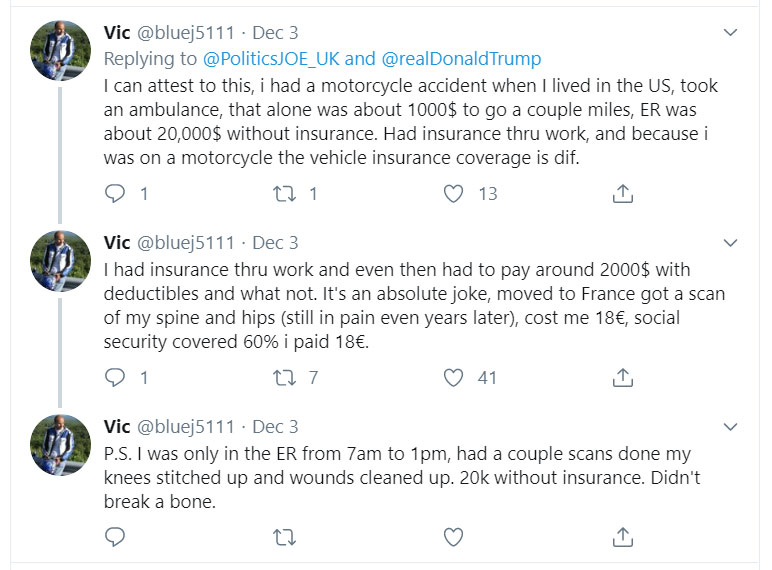Image resolution: width=772 pixels, height=570 pixels.
Task: Open the third tweet's options chevron
Action: [730, 427]
